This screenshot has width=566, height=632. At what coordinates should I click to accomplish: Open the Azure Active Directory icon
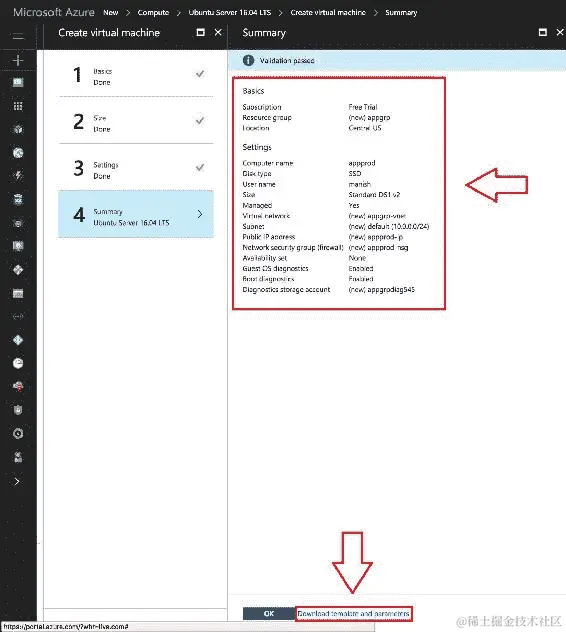[18, 340]
